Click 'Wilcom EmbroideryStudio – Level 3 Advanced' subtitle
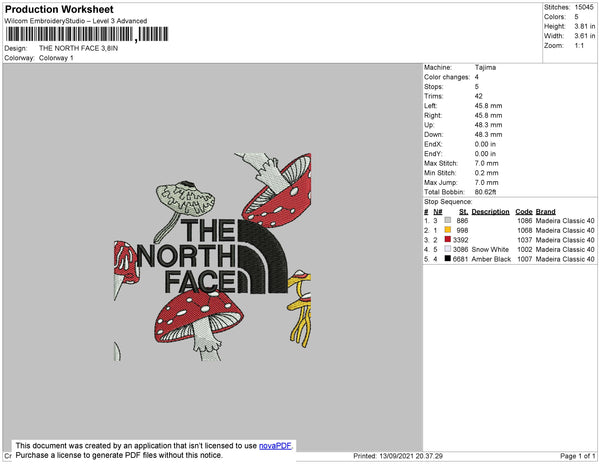The width and height of the screenshot is (600, 464). tap(76, 21)
